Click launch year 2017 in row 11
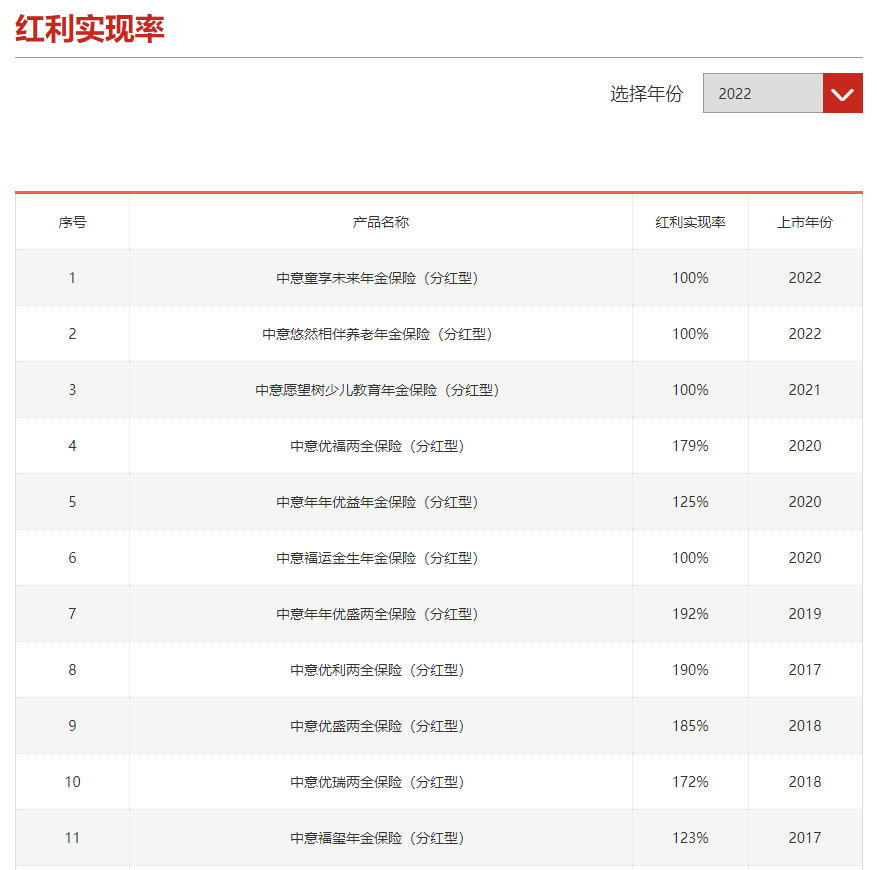The width and height of the screenshot is (877, 870). point(805,838)
